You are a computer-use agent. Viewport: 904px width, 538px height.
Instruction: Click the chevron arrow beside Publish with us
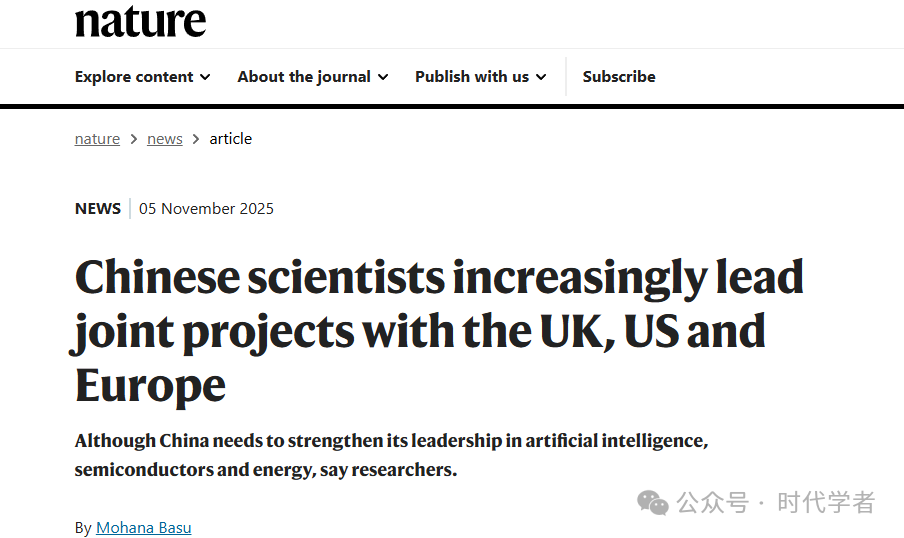[541, 77]
